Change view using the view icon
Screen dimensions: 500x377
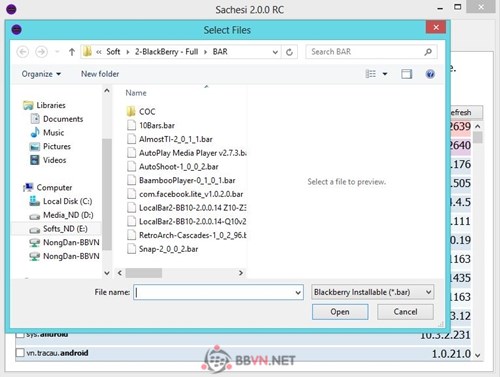pos(371,74)
